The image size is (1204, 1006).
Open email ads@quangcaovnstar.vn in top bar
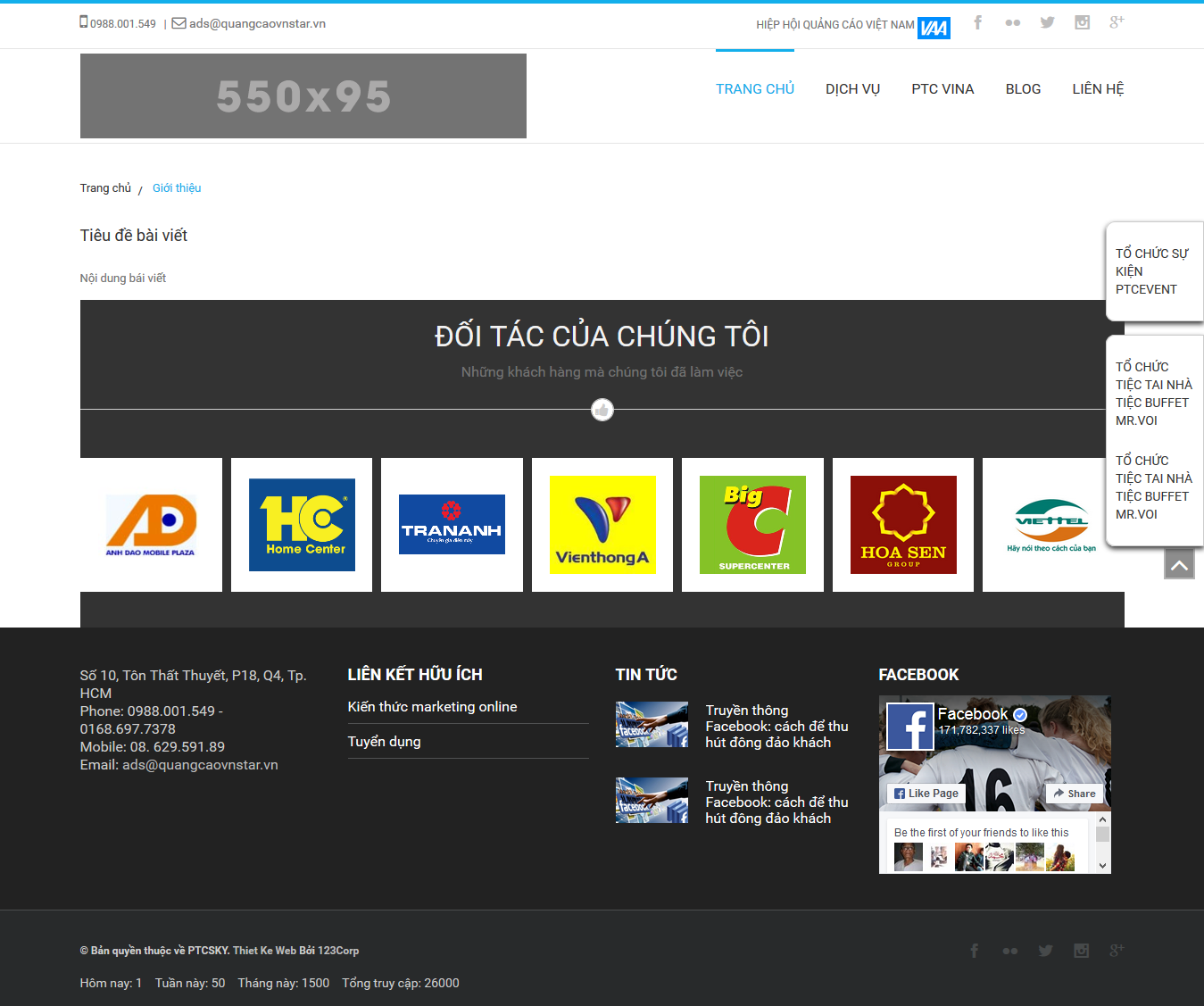point(257,24)
